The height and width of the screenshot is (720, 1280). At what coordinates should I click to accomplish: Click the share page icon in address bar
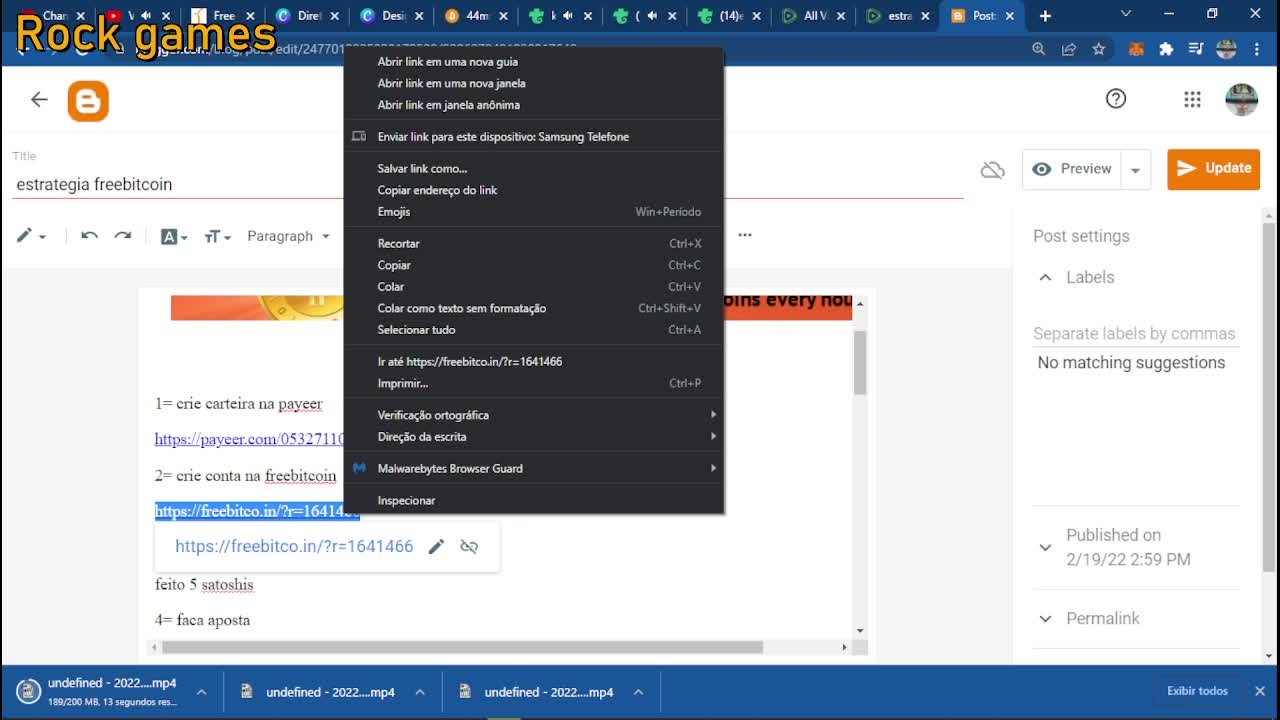tap(1069, 49)
